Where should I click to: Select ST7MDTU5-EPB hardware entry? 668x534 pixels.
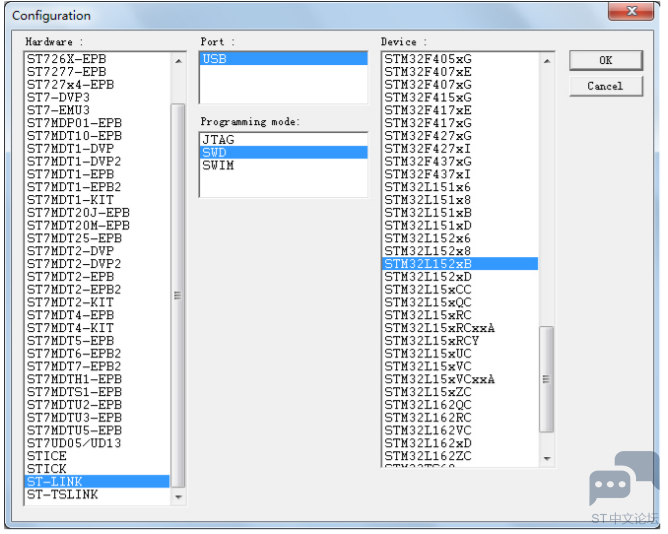pos(97,430)
